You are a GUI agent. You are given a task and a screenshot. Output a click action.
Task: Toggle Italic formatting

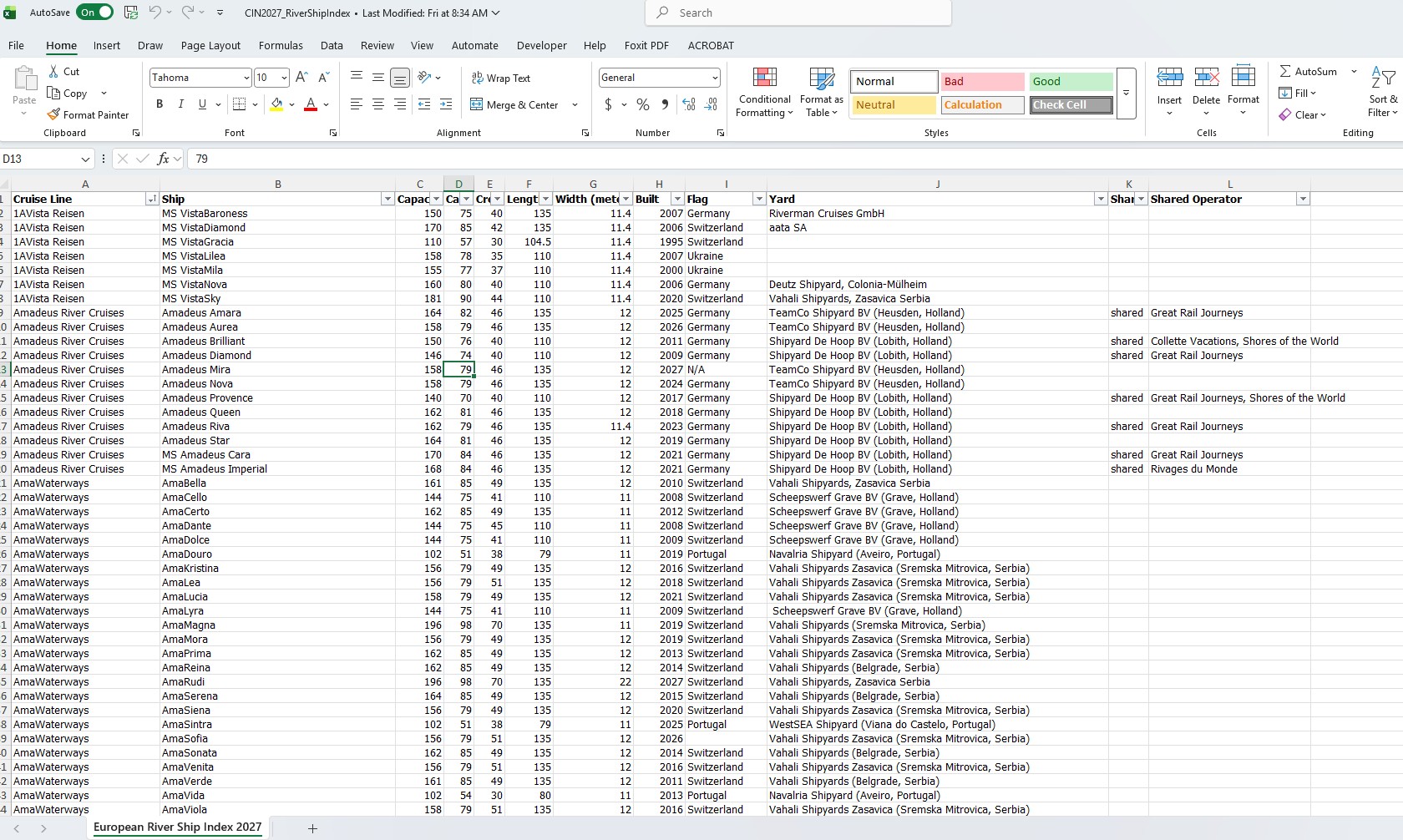click(x=181, y=104)
